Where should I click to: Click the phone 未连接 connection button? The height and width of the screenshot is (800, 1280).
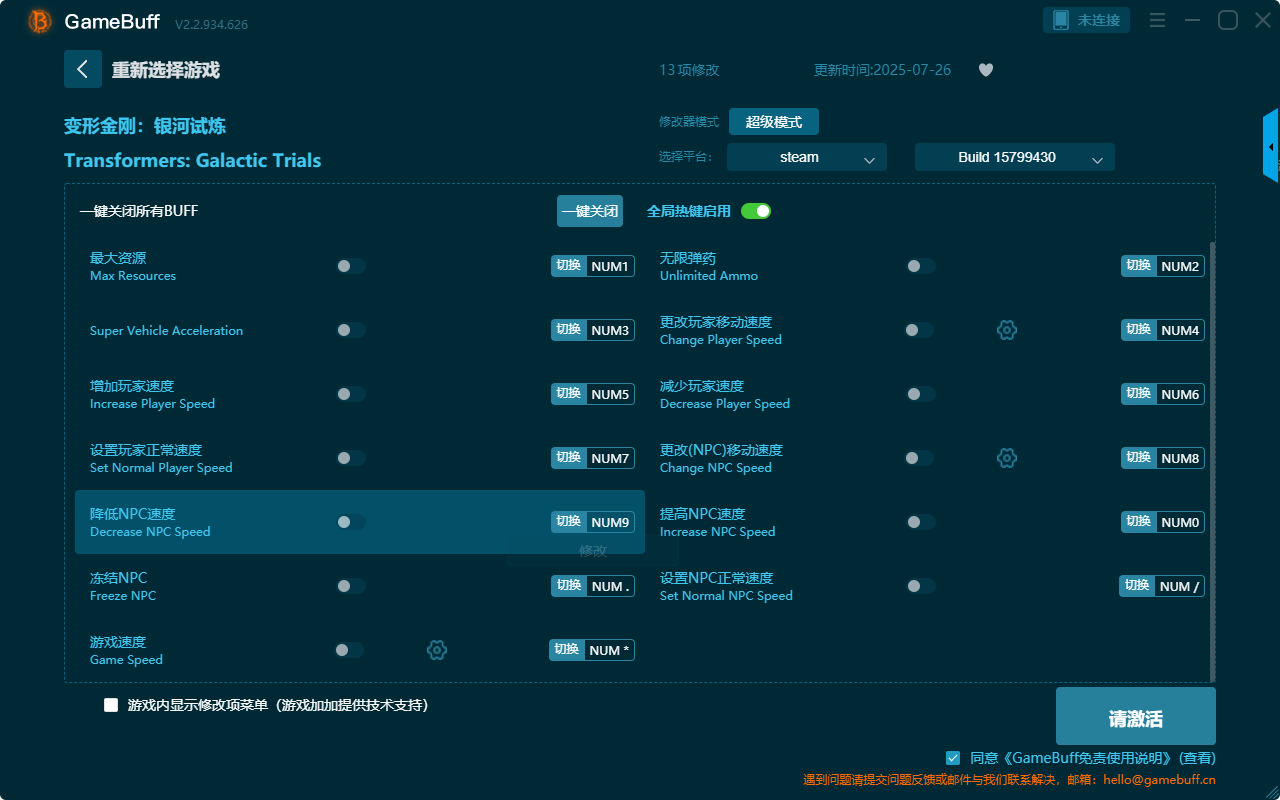click(1087, 20)
